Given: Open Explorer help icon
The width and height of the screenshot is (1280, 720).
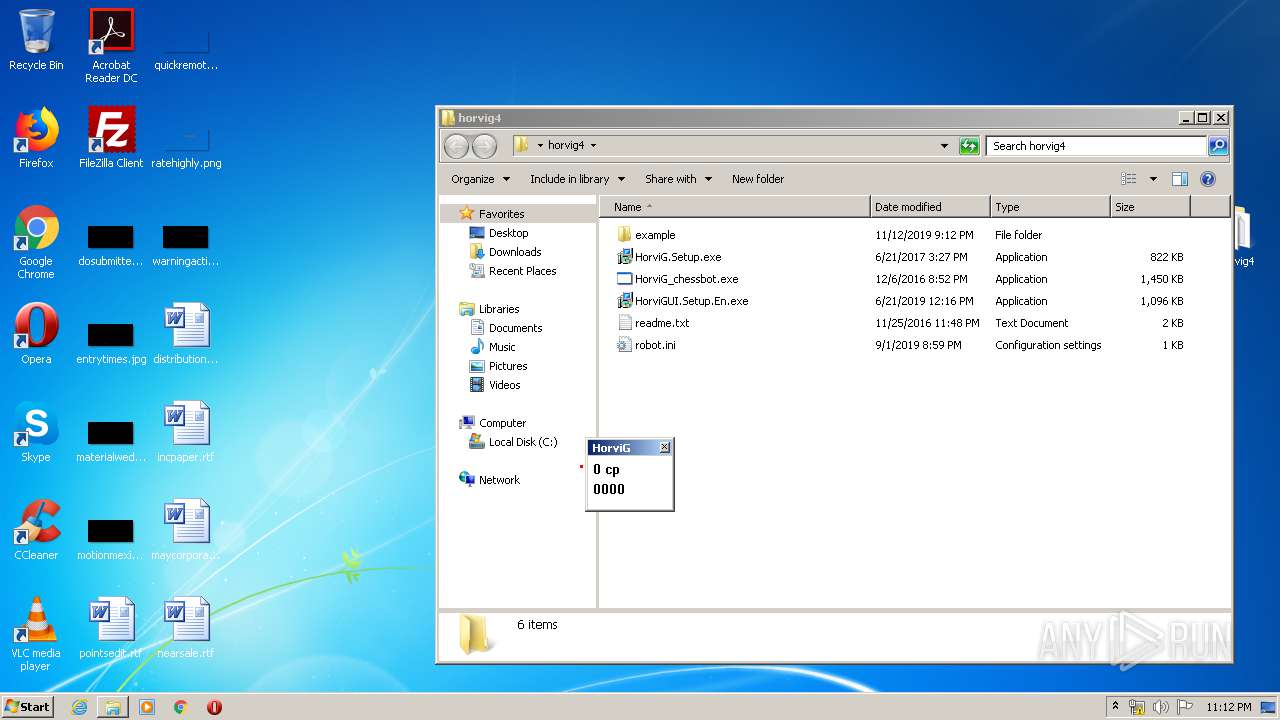Looking at the screenshot, I should click(x=1207, y=179).
